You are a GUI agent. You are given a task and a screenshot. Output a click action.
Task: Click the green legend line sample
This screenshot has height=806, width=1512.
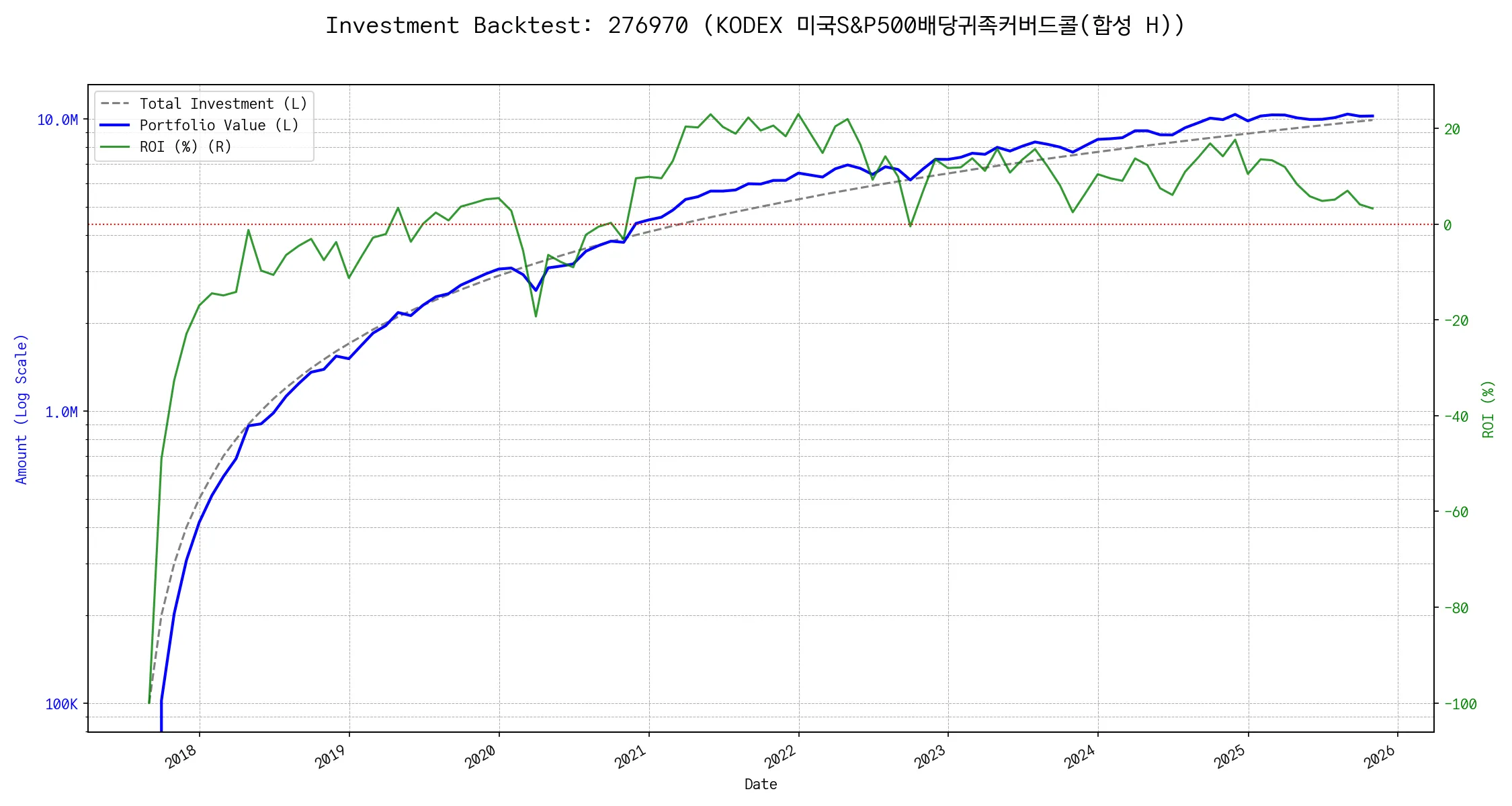[x=115, y=147]
